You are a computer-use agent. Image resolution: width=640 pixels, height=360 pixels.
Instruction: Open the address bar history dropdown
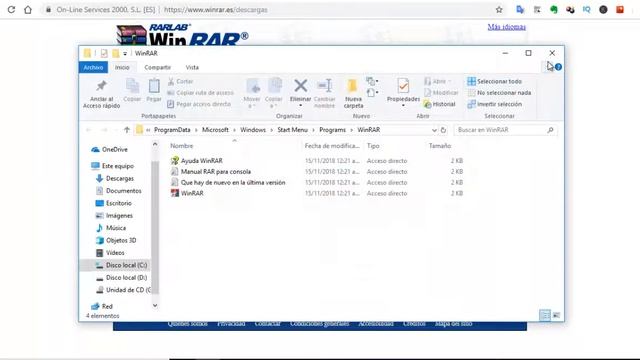434,130
